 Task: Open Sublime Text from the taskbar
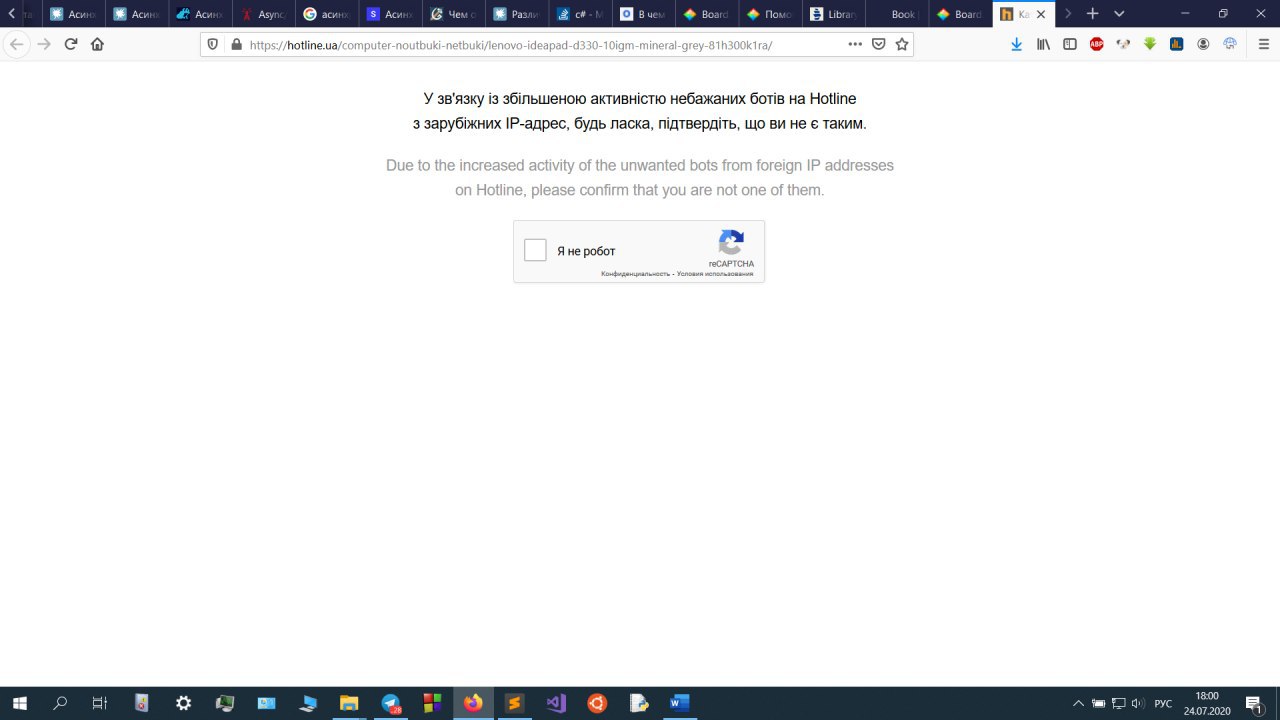tap(514, 703)
